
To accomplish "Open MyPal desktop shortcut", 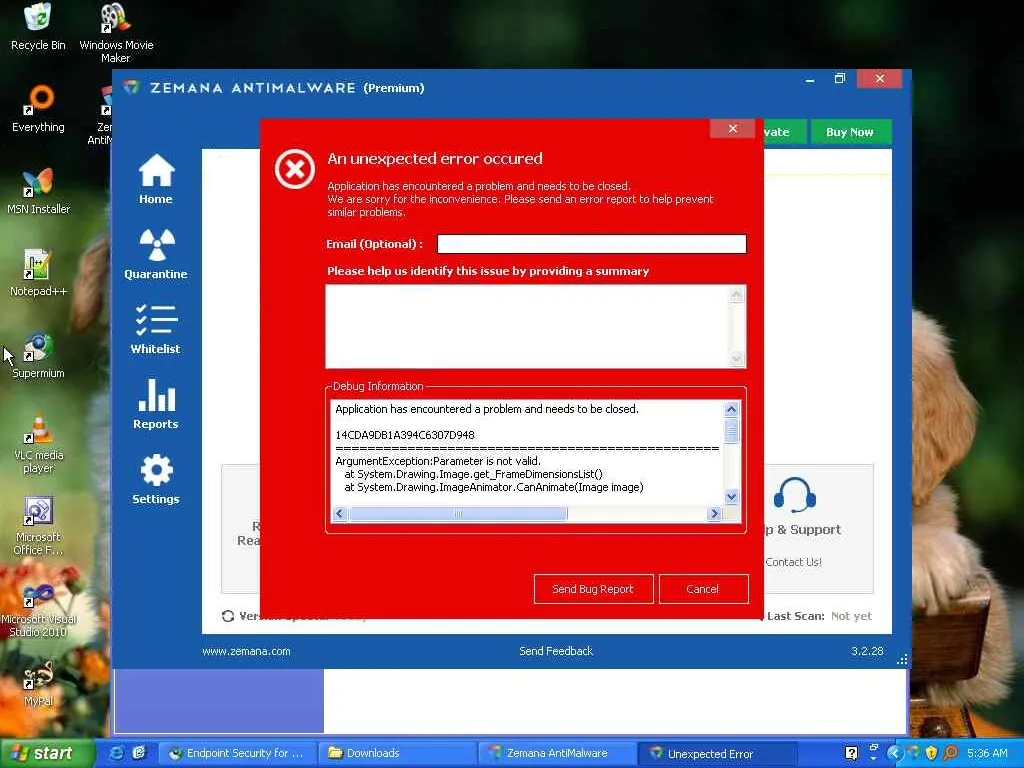I will (38, 684).
